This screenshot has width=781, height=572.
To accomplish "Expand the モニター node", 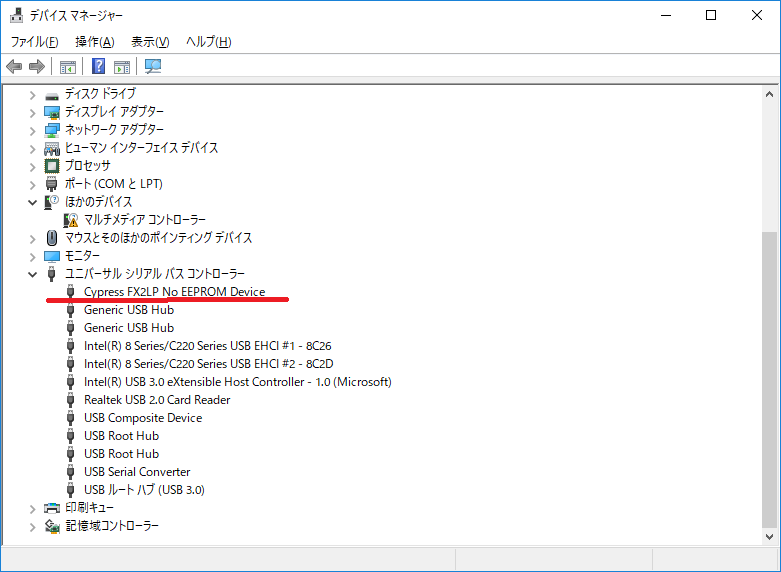I will tap(32, 256).
